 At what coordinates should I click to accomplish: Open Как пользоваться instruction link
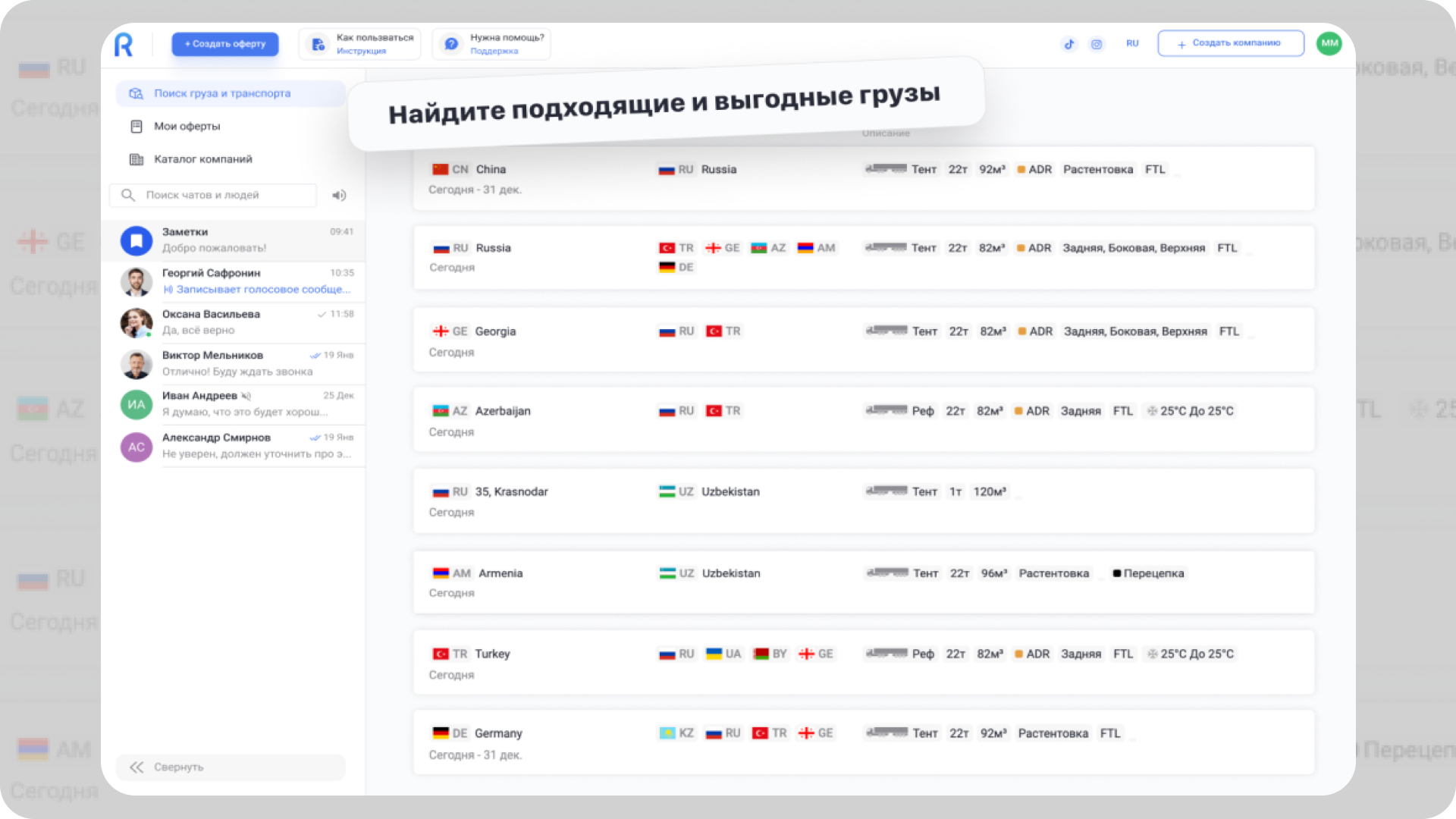click(360, 44)
